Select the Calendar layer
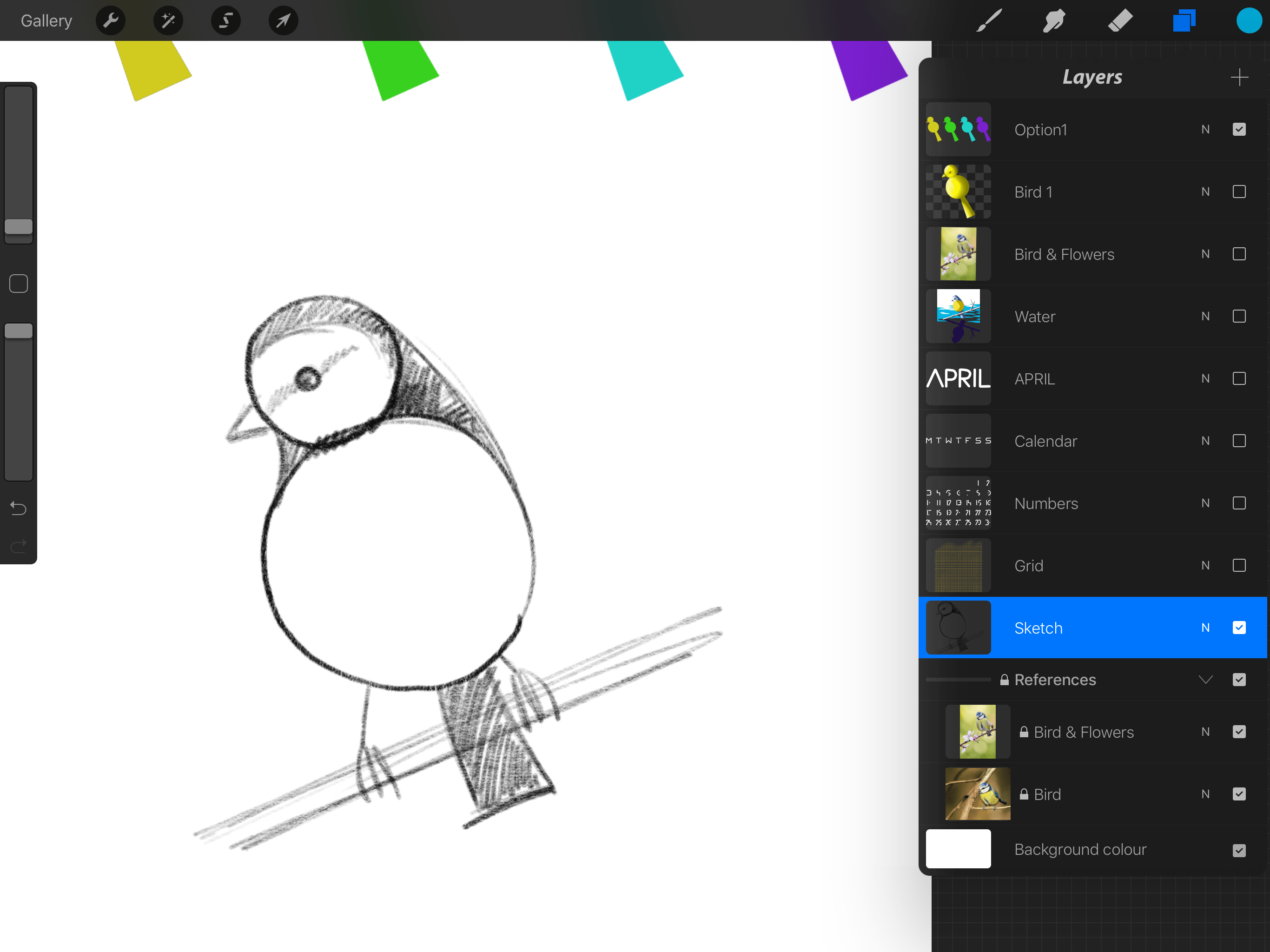Screen dimensions: 1270x952 coord(1045,441)
